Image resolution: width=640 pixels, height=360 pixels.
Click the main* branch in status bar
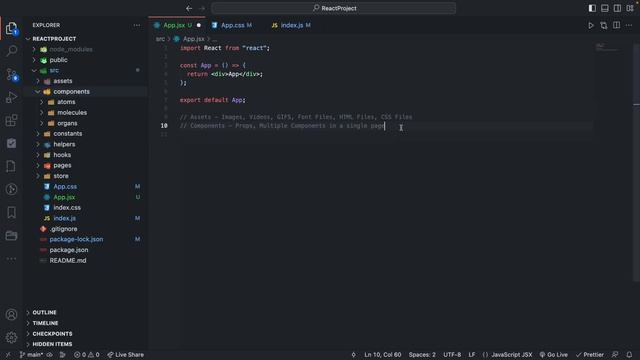pyautogui.click(x=31, y=355)
